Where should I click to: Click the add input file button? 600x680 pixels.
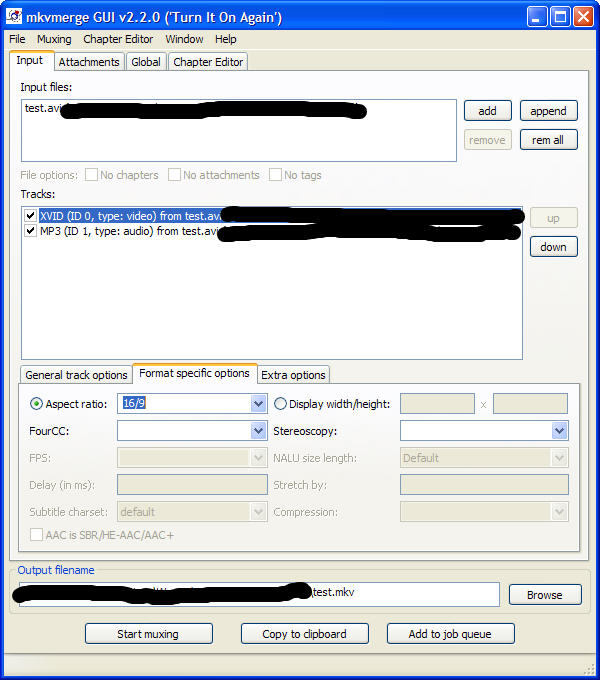pos(488,111)
